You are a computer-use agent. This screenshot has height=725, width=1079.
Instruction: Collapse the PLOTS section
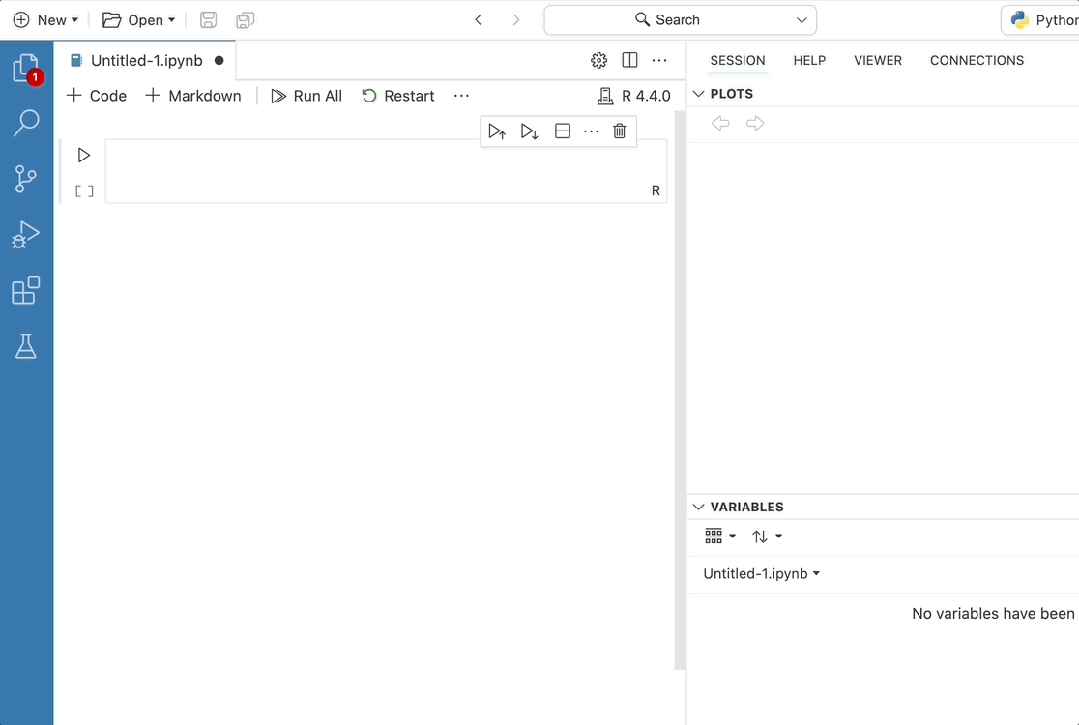click(698, 94)
